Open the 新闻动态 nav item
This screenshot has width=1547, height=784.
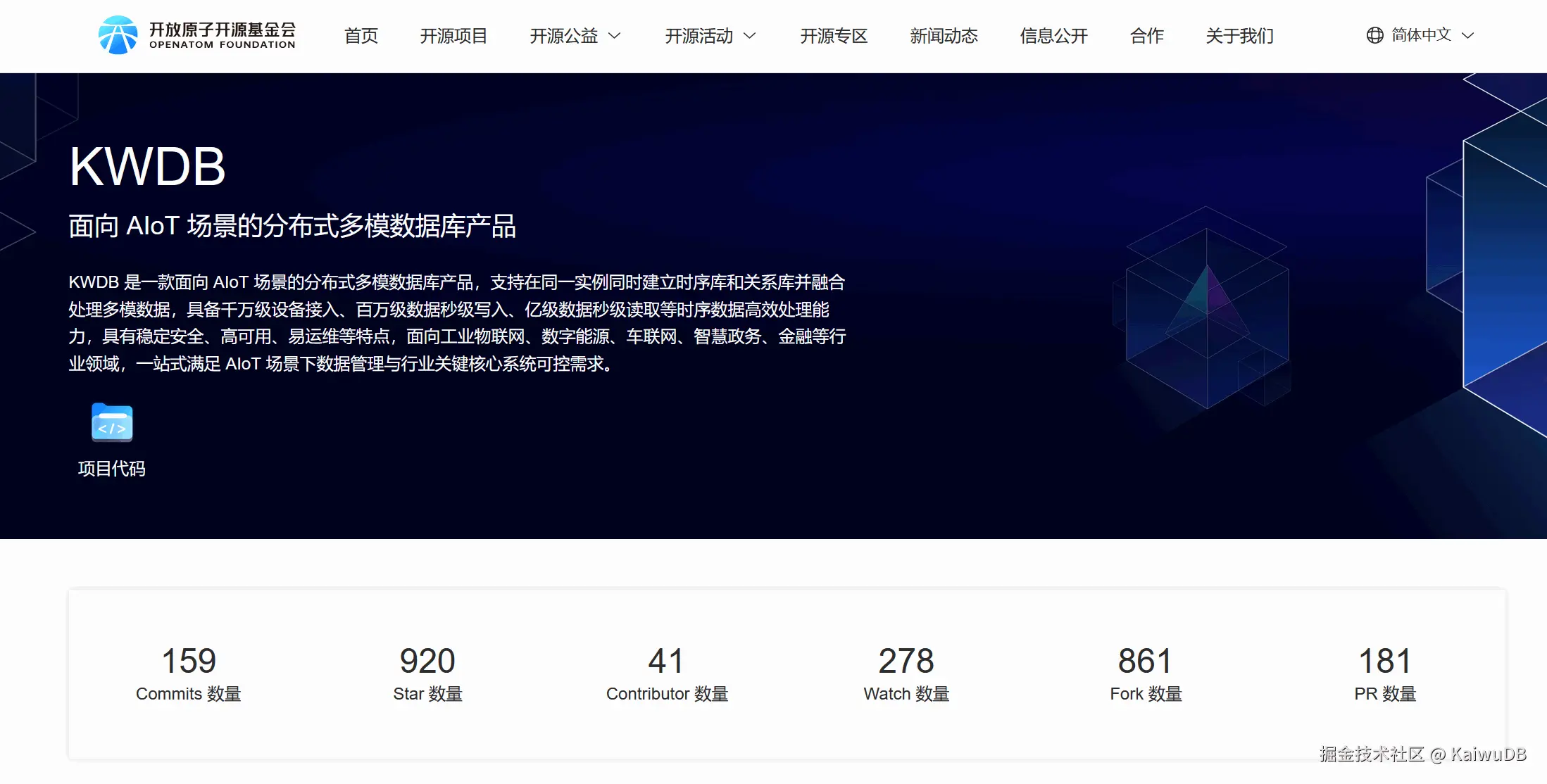point(944,36)
